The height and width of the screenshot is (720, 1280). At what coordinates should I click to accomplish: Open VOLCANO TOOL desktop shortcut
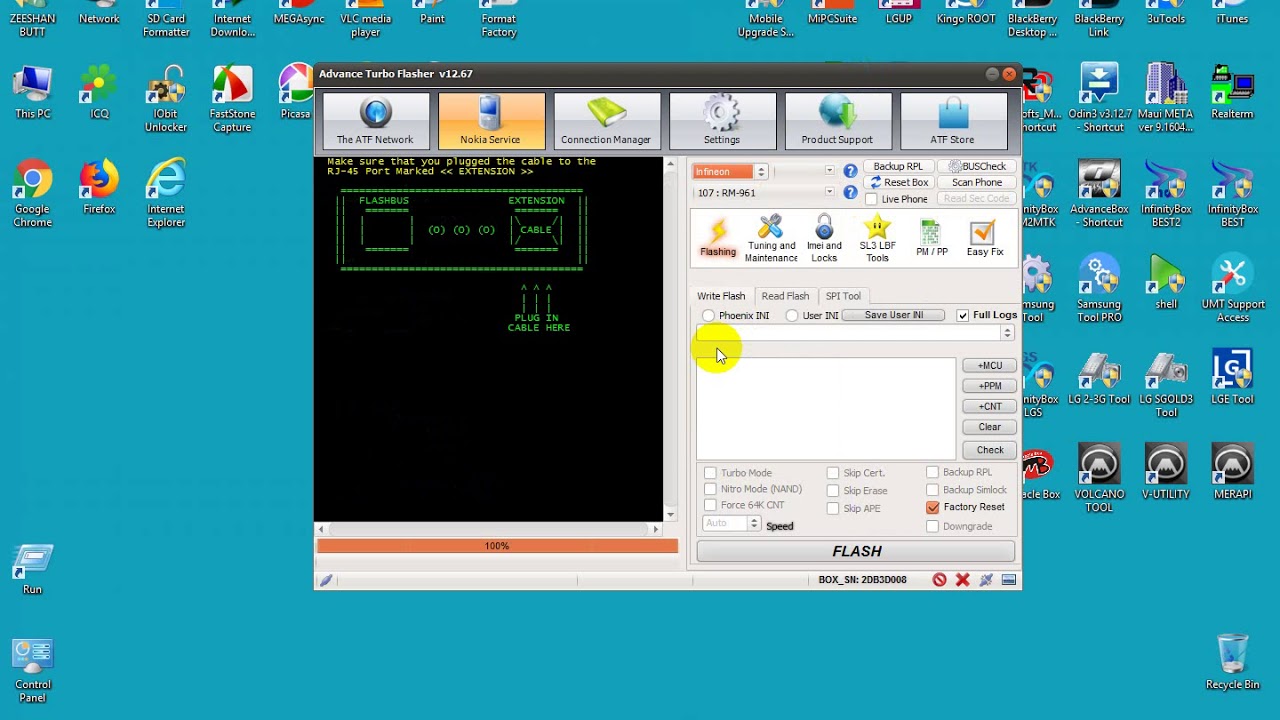point(1099,479)
